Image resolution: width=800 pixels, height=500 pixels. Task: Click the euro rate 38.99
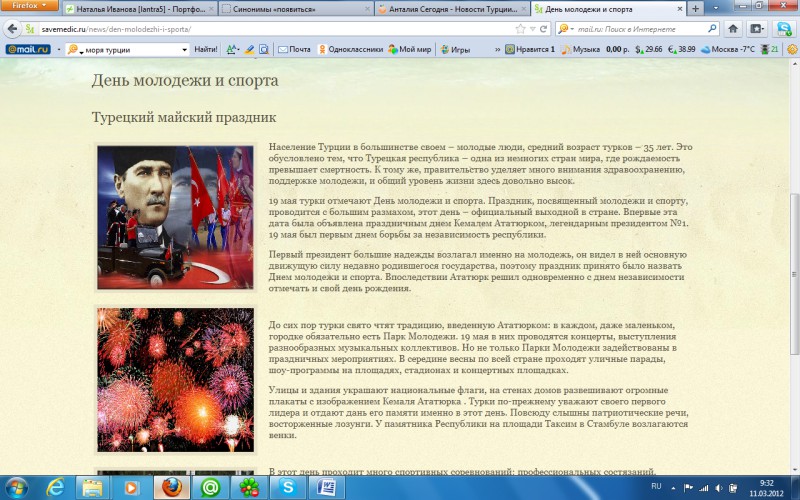tap(682, 49)
